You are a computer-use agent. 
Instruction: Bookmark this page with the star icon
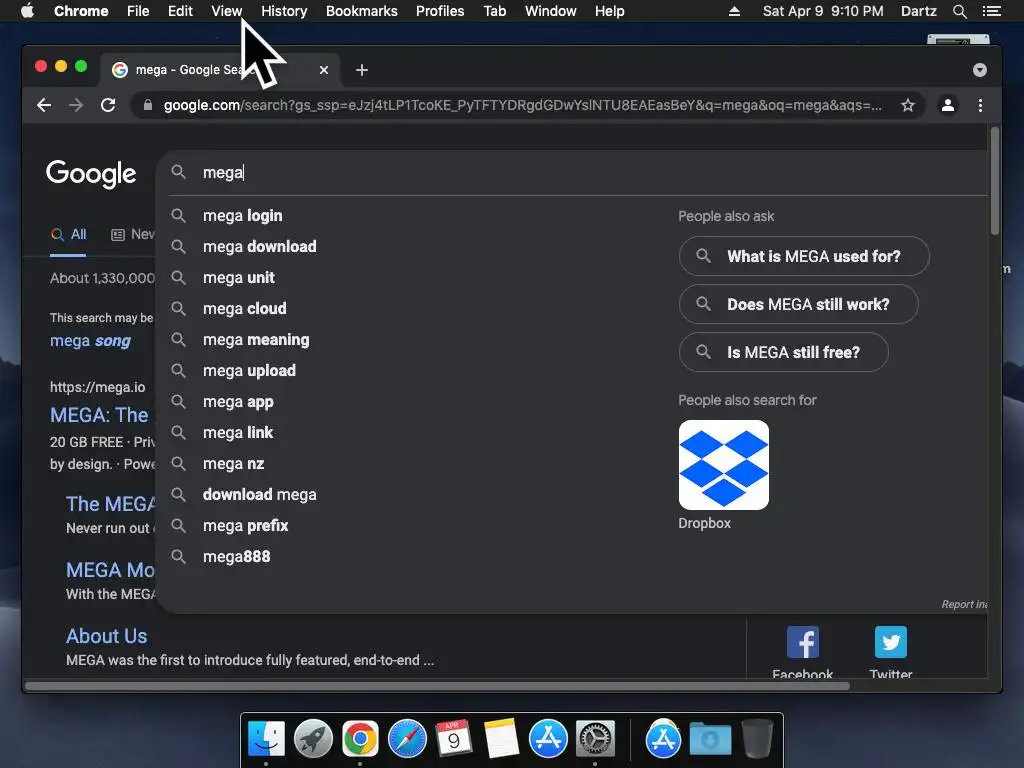(x=908, y=105)
